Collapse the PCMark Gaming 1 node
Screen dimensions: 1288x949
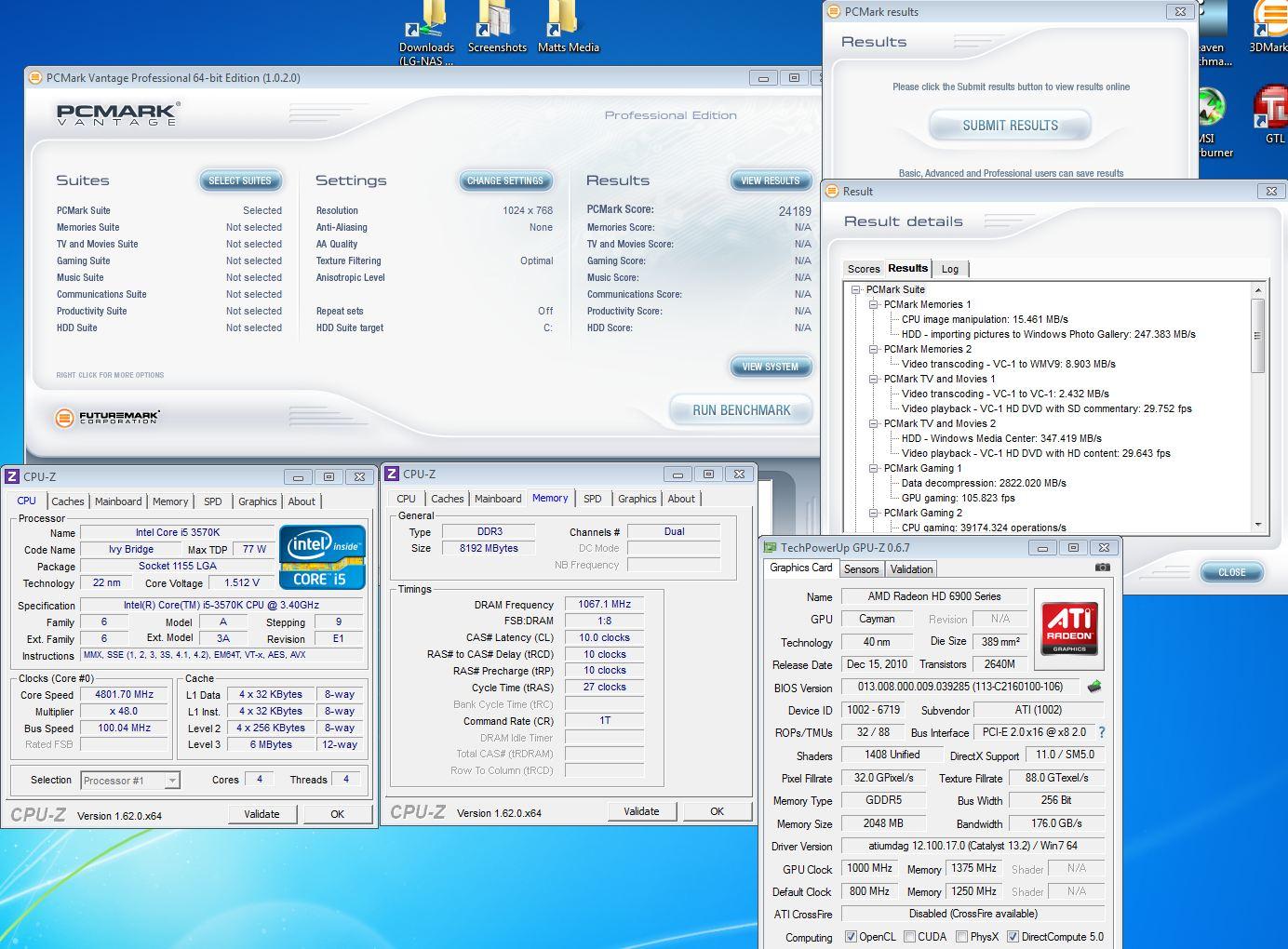click(x=874, y=468)
